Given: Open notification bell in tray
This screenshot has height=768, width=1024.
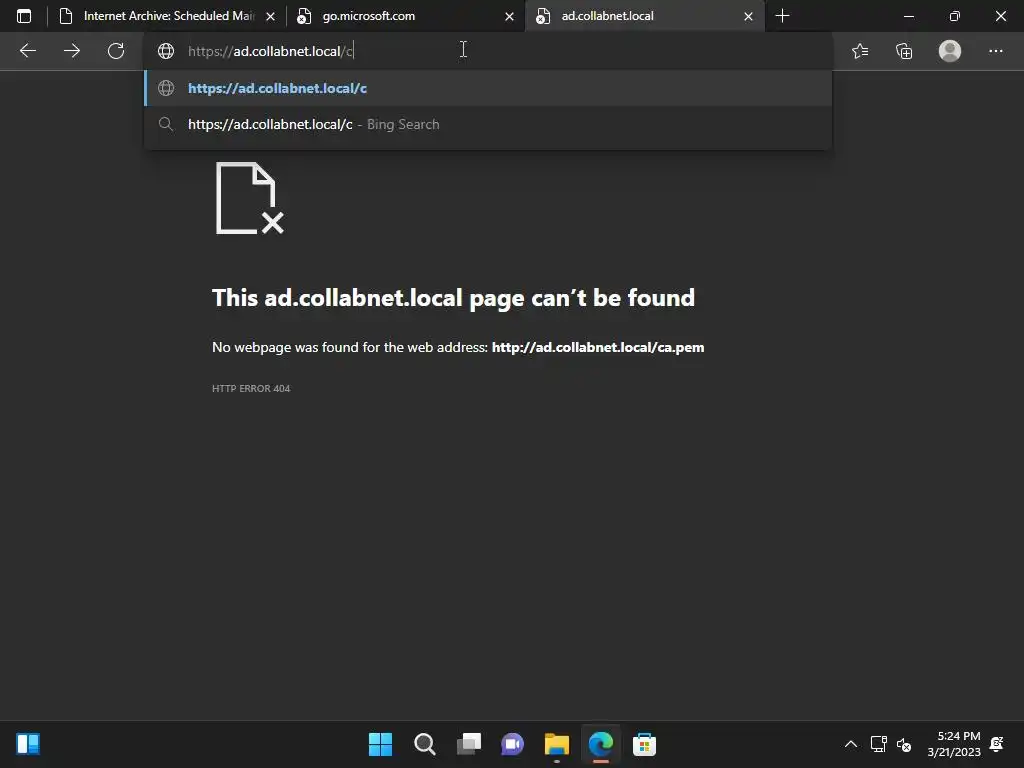Looking at the screenshot, I should pyautogui.click(x=997, y=744).
